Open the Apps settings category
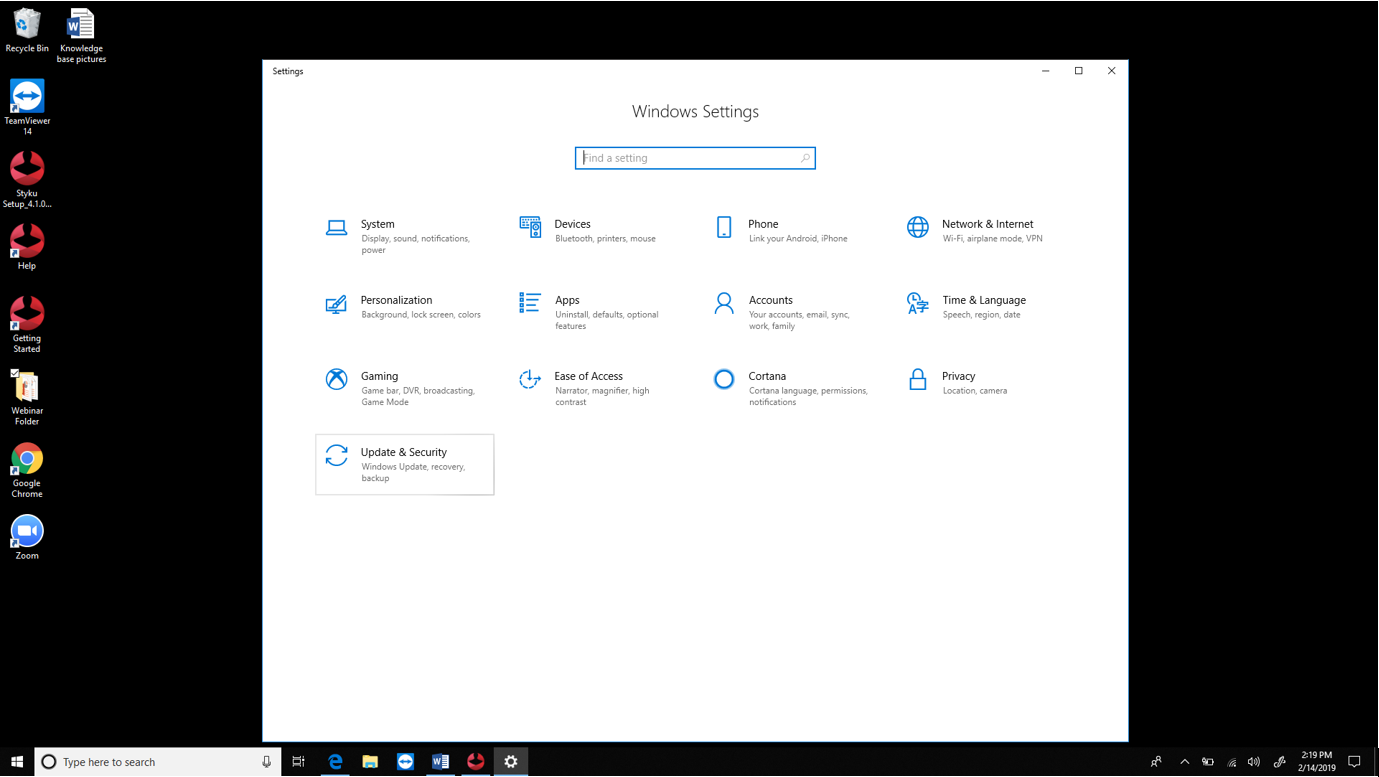 567,301
